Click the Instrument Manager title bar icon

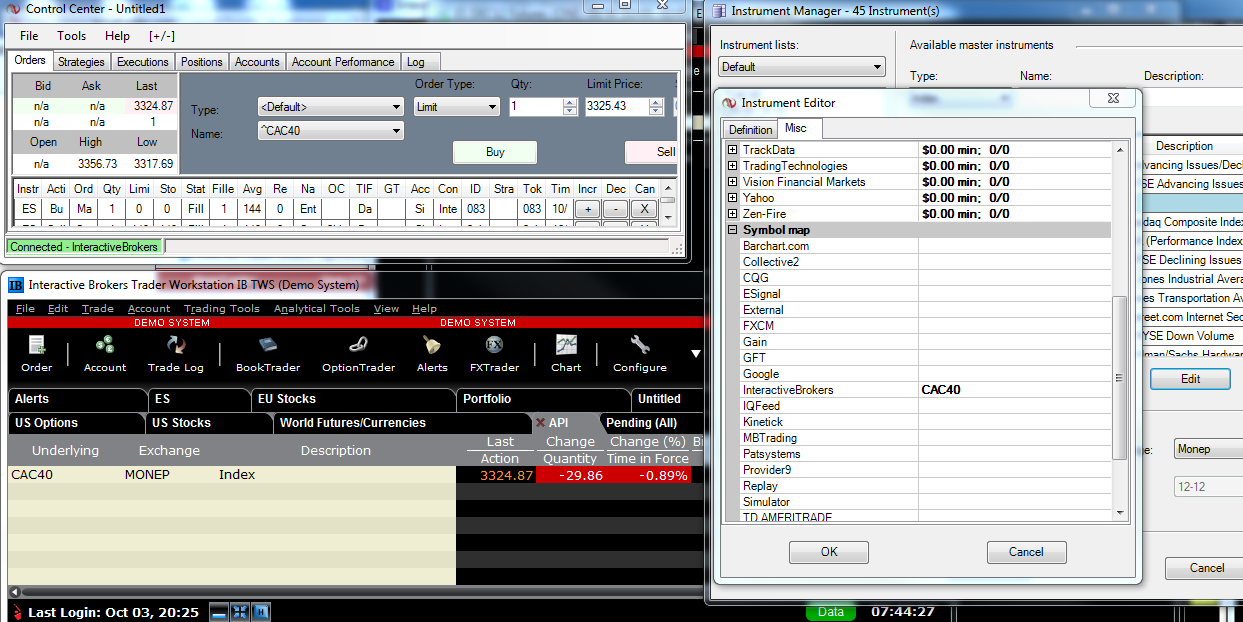[x=720, y=11]
